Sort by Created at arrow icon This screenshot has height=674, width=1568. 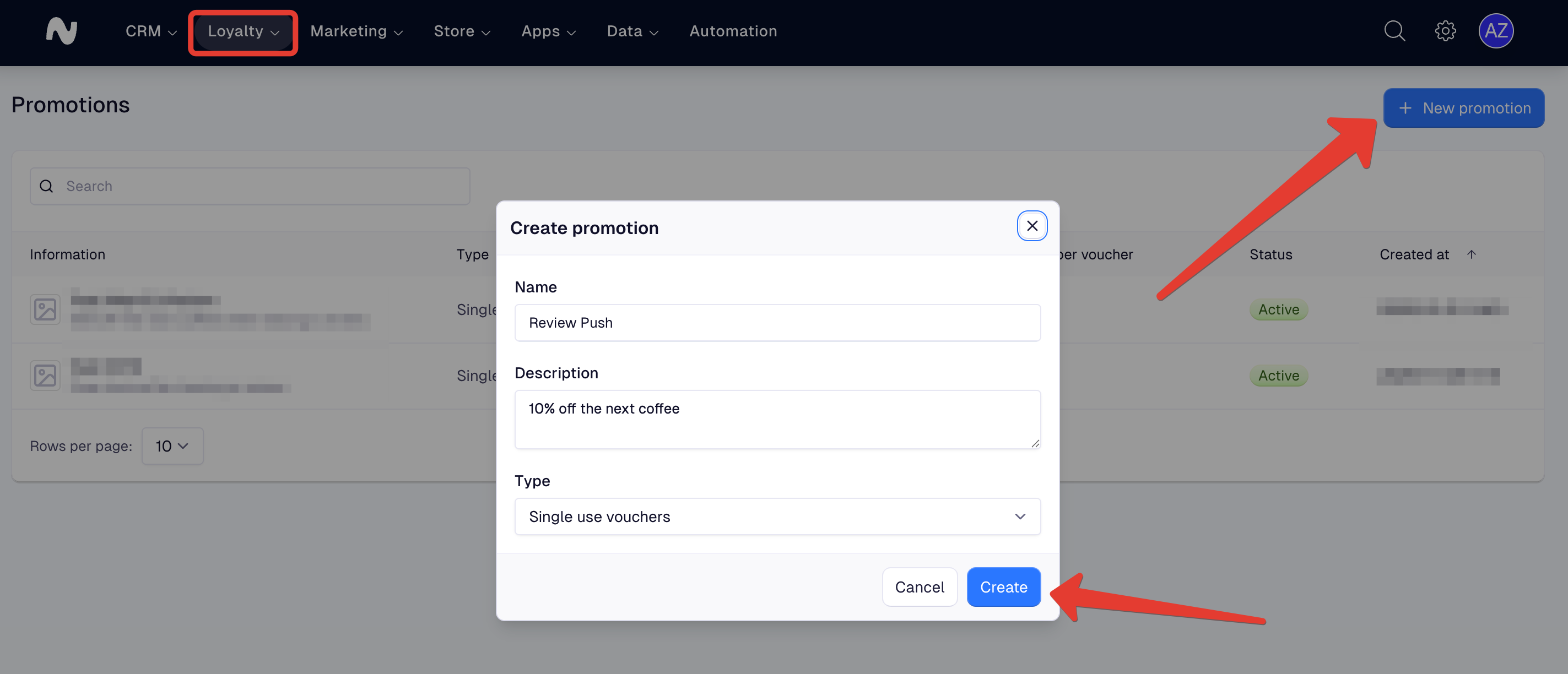[x=1471, y=255]
